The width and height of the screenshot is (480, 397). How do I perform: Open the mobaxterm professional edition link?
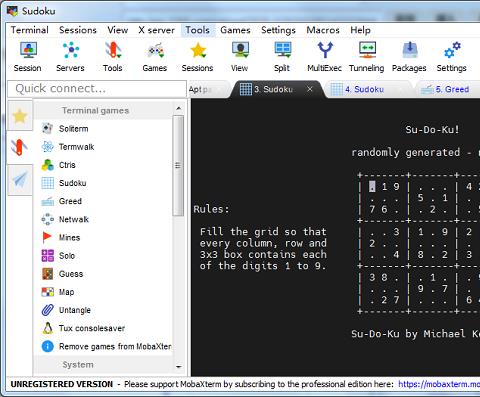tap(439, 384)
